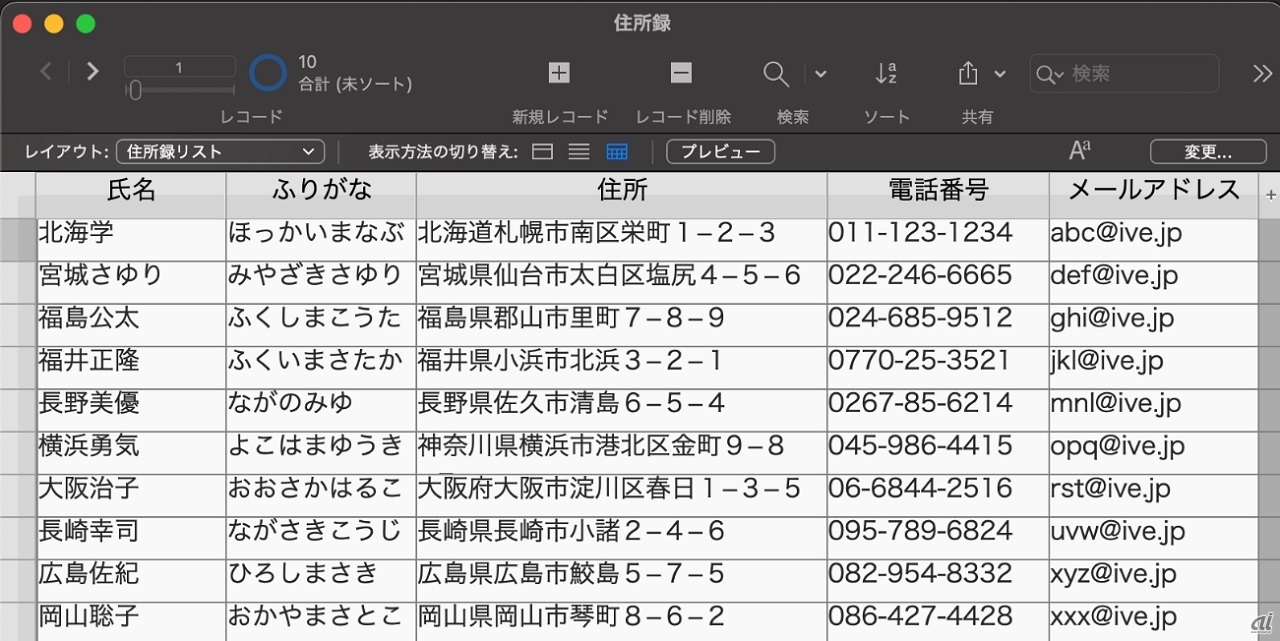The image size is (1280, 641).
Task: Open the Sort records icon
Action: [x=886, y=73]
